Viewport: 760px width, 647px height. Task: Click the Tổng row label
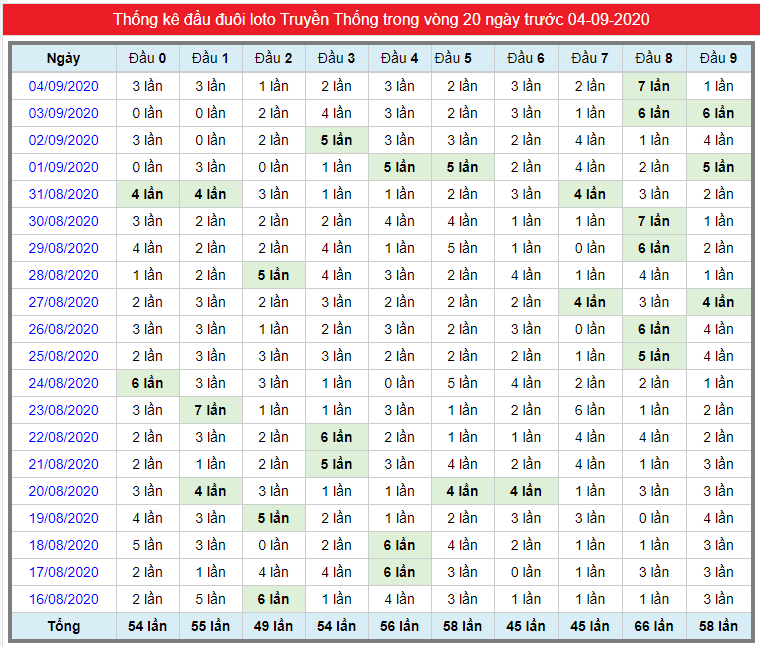point(63,626)
